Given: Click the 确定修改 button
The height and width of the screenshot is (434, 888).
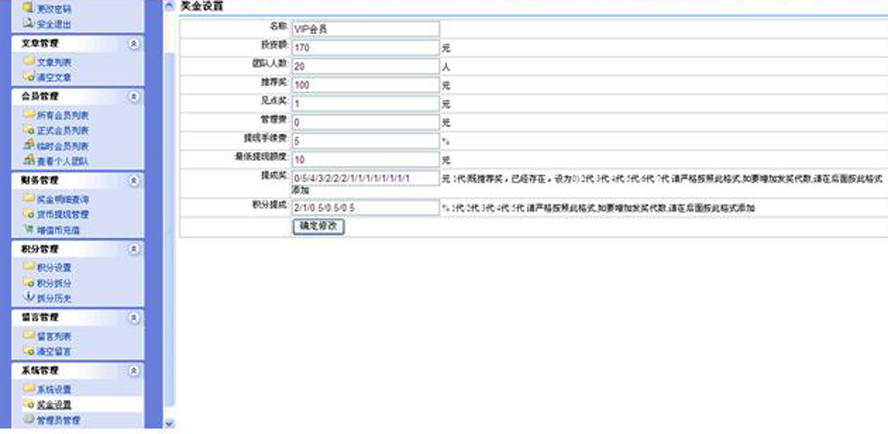Looking at the screenshot, I should [318, 226].
